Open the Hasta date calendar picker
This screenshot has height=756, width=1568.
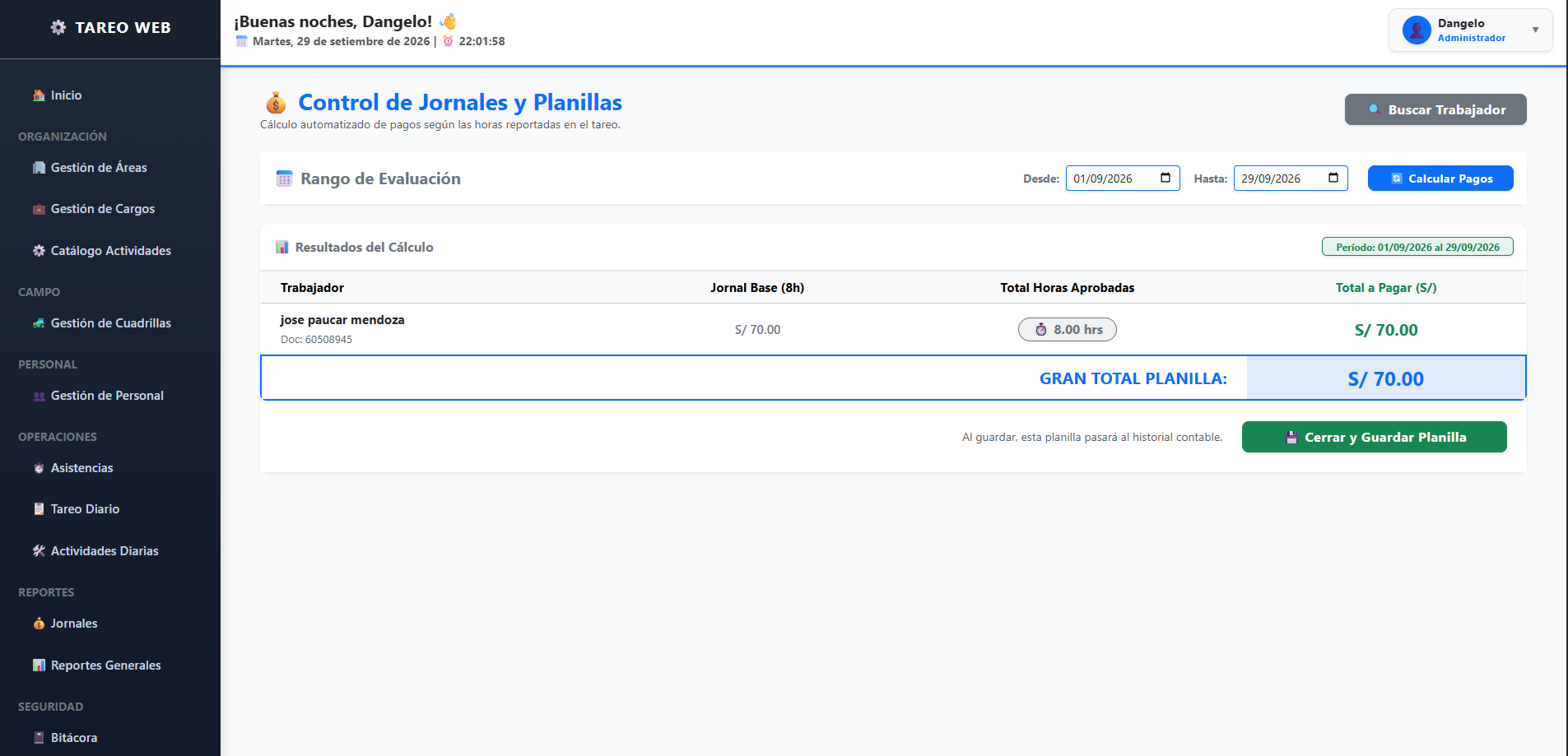[x=1333, y=179]
